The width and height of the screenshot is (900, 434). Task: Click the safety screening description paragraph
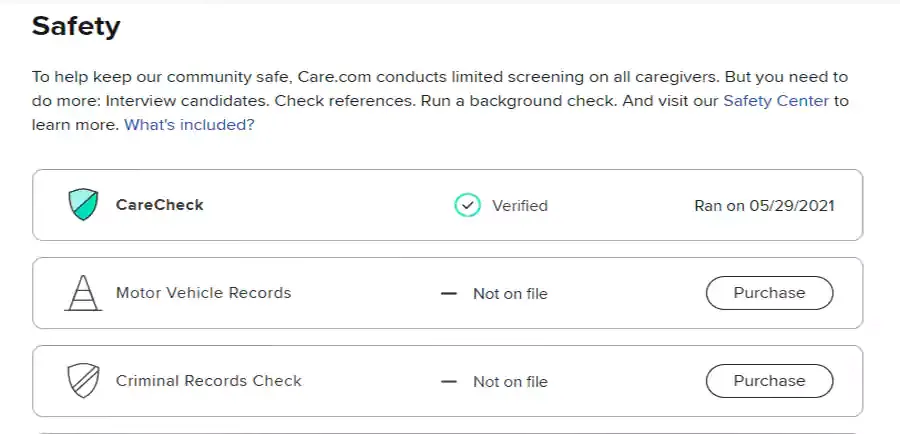400,78
